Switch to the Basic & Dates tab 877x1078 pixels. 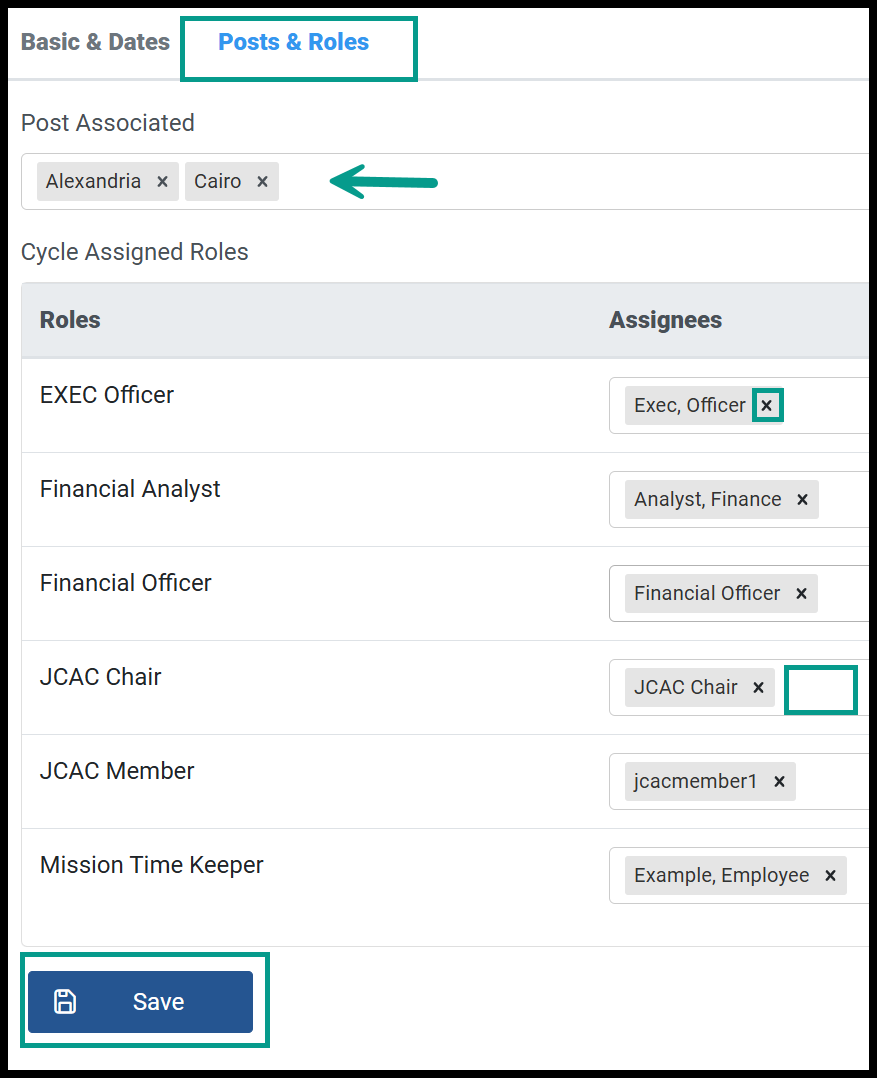click(x=96, y=42)
